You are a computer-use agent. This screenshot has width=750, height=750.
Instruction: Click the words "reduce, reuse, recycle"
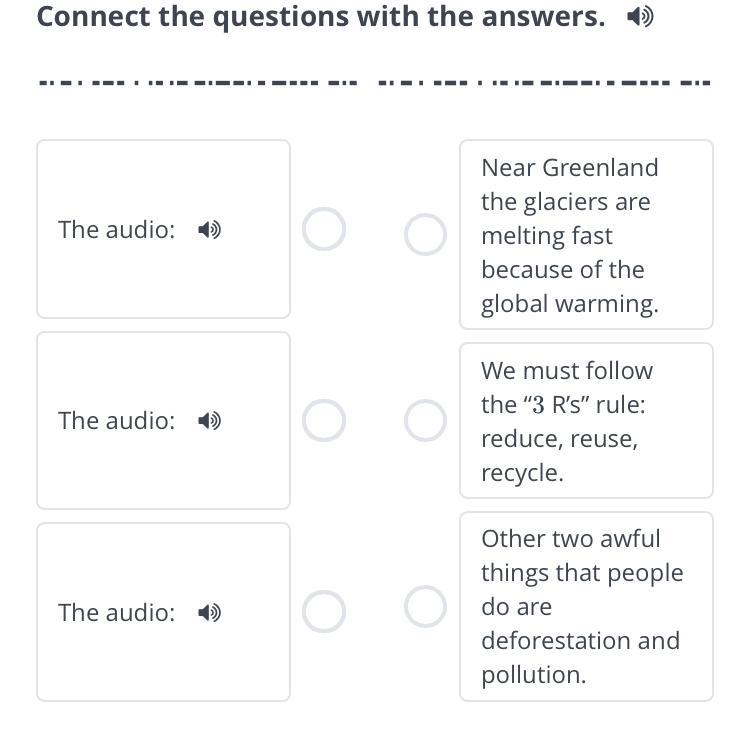click(559, 456)
